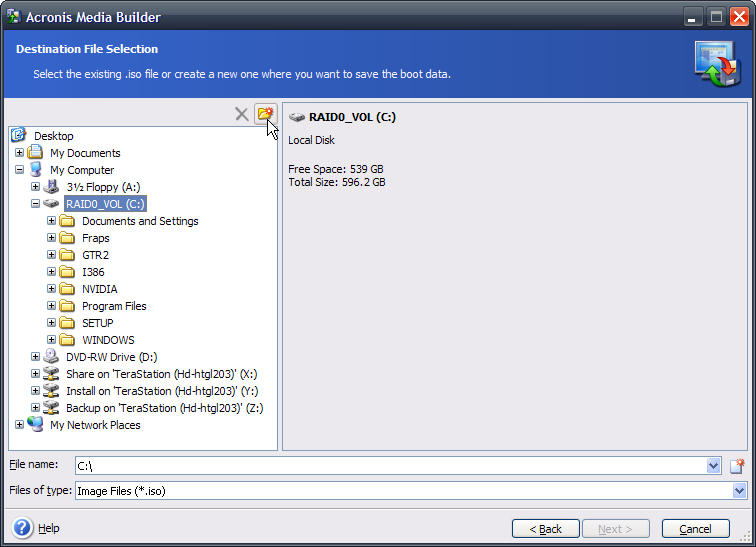Click the My Documents folder icon

35,152
